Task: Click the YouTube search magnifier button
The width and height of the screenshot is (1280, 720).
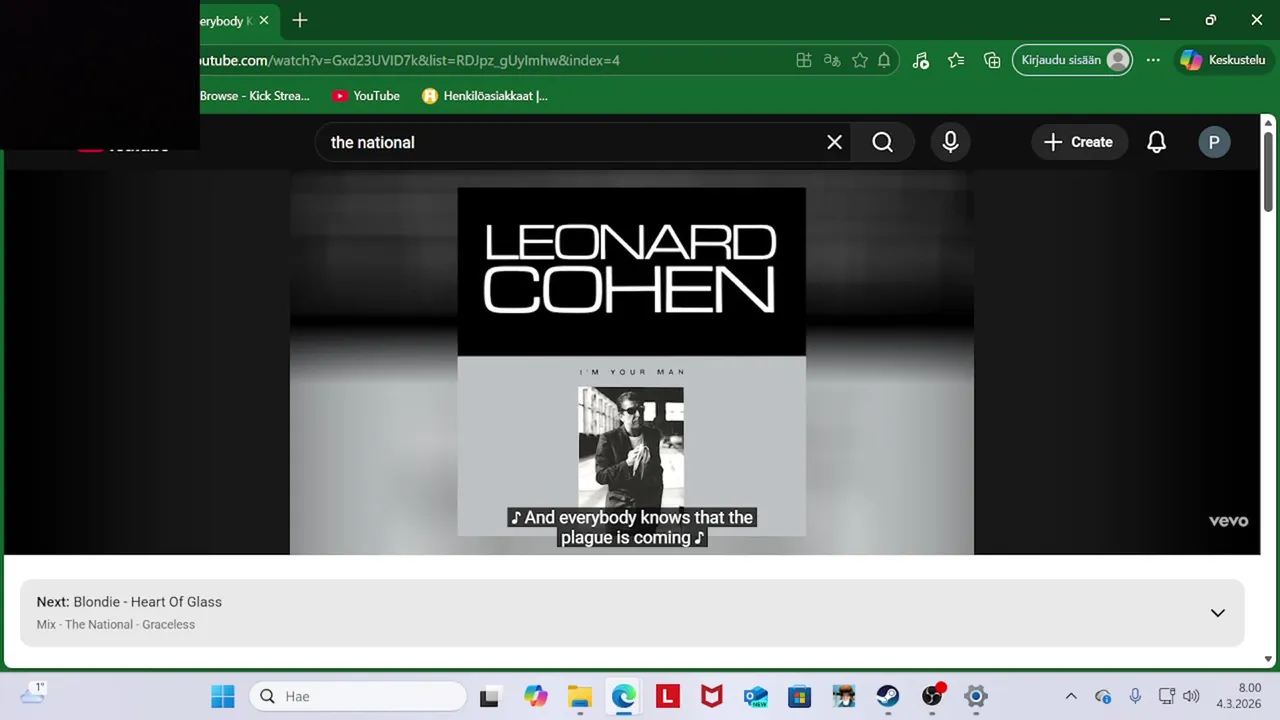Action: coord(882,142)
